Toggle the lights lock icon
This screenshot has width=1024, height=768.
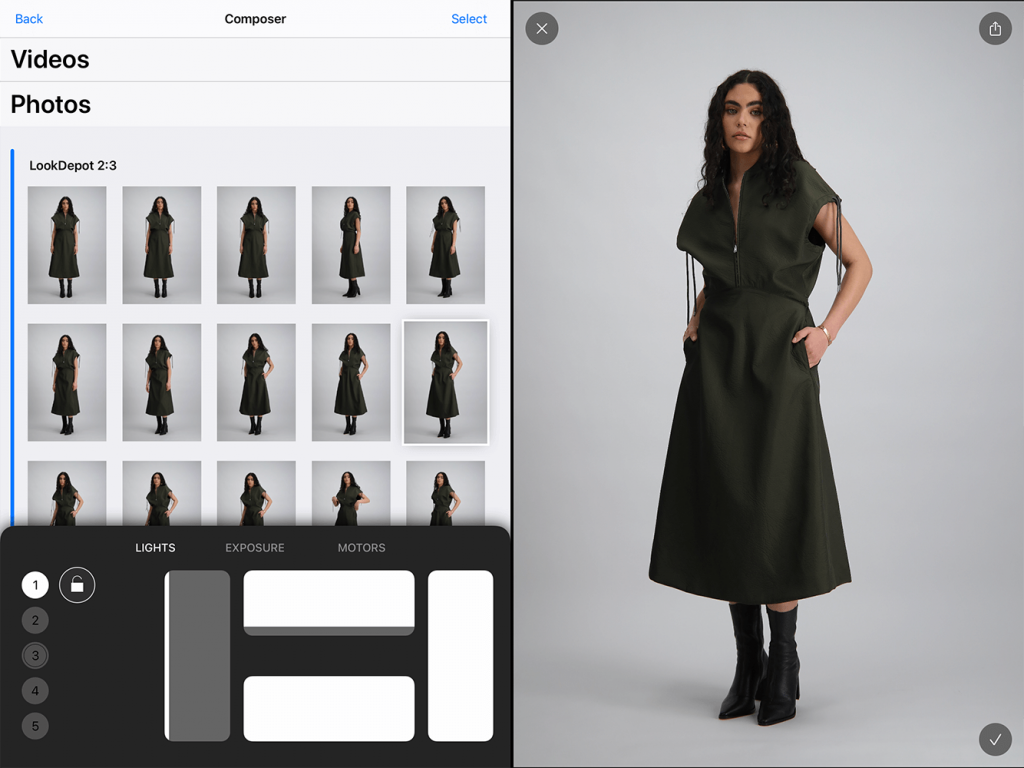[x=77, y=584]
